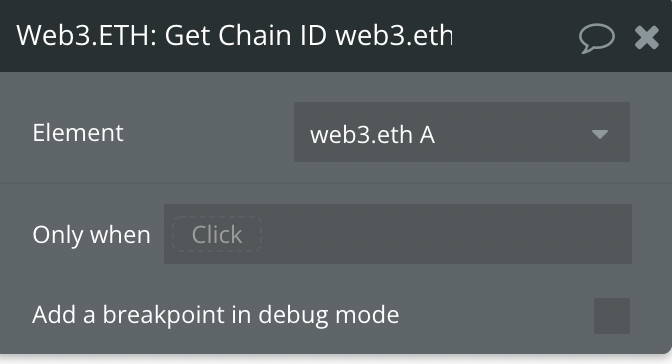The image size is (672, 364).
Task: Focus the Only when condition field
Action: [398, 234]
